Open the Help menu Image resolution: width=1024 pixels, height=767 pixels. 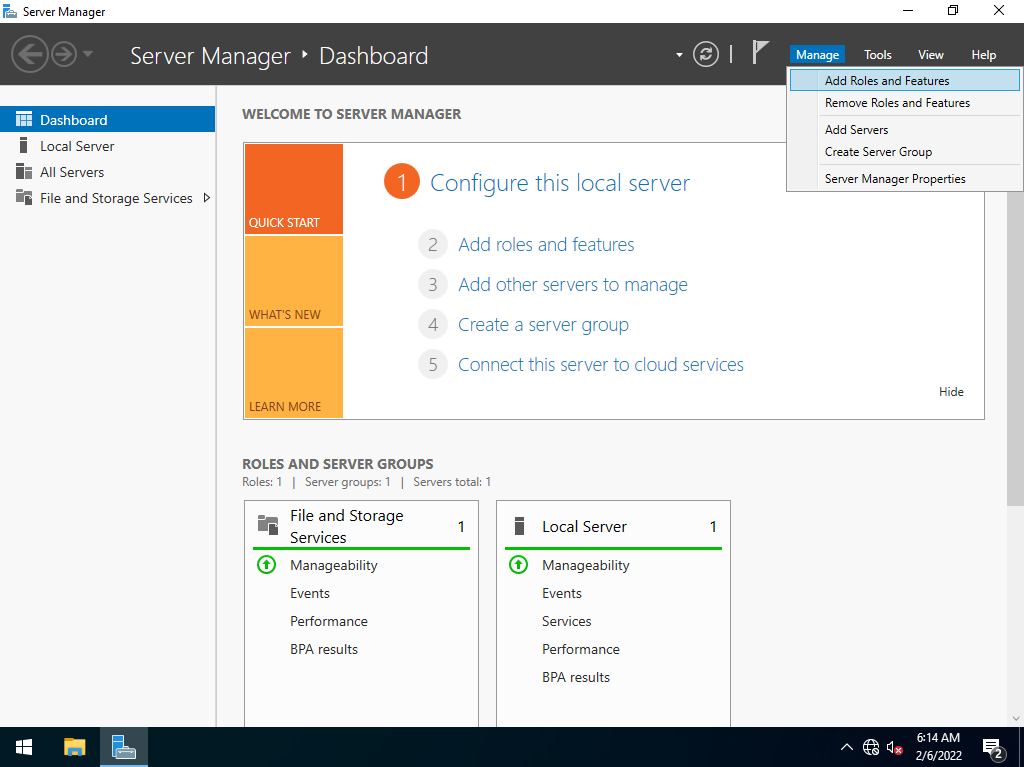(983, 55)
